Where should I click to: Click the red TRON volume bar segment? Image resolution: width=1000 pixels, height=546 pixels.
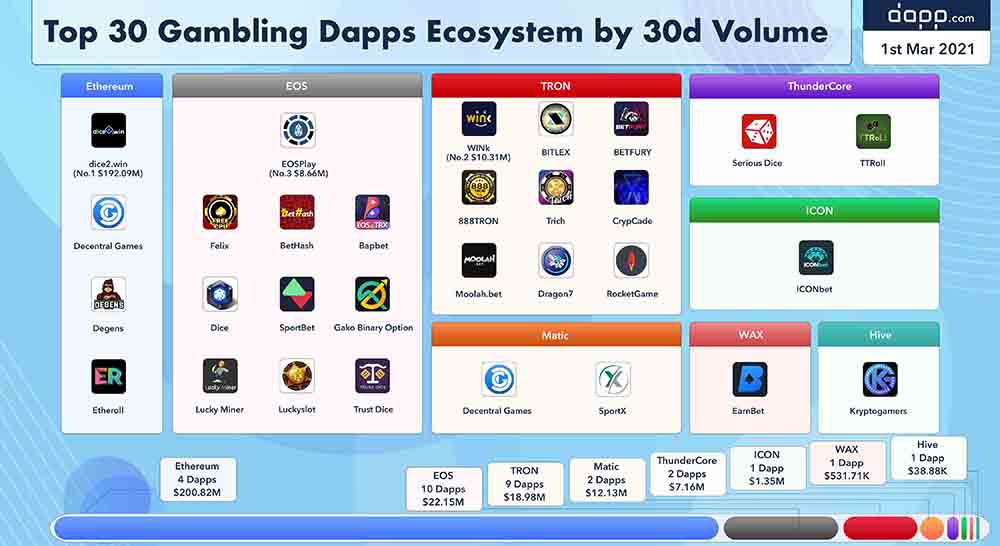tap(880, 528)
